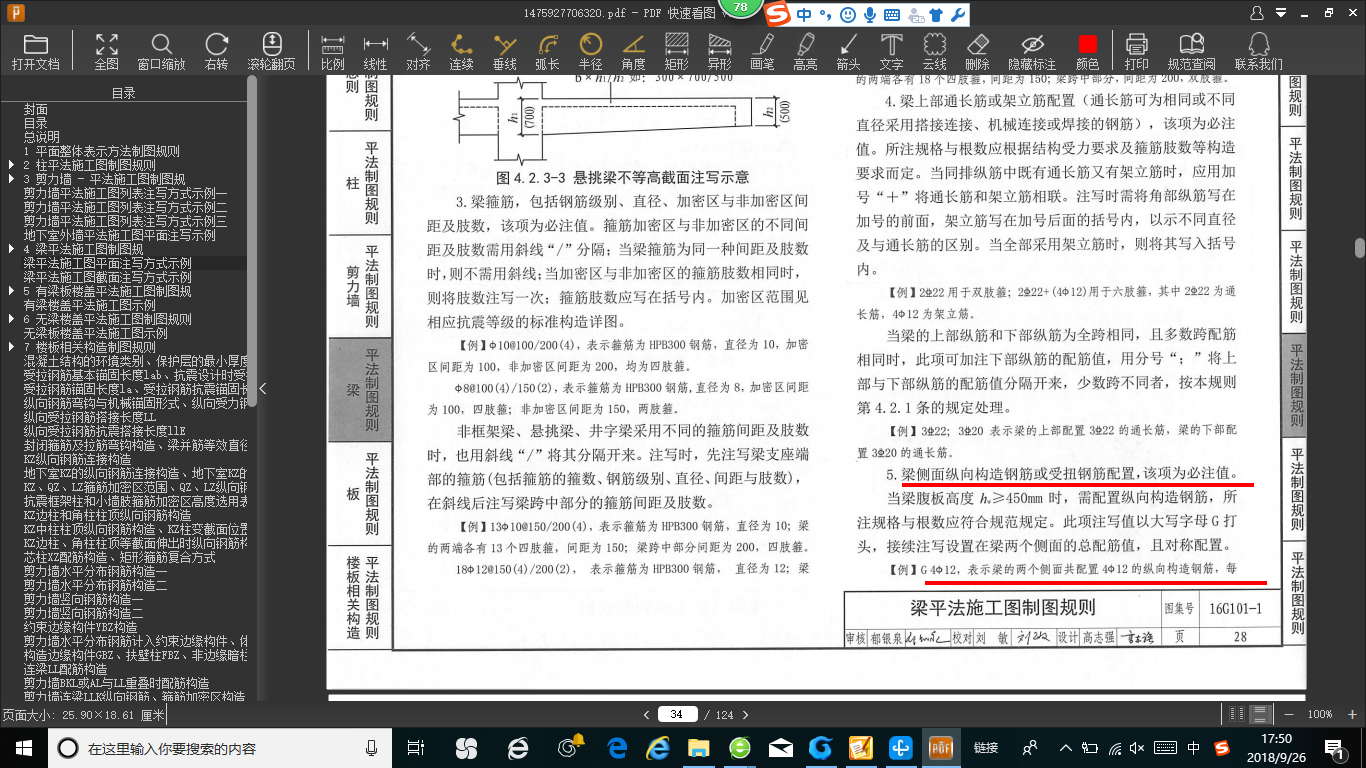Go to the next page arrow
The width and height of the screenshot is (1366, 768).
[748, 714]
